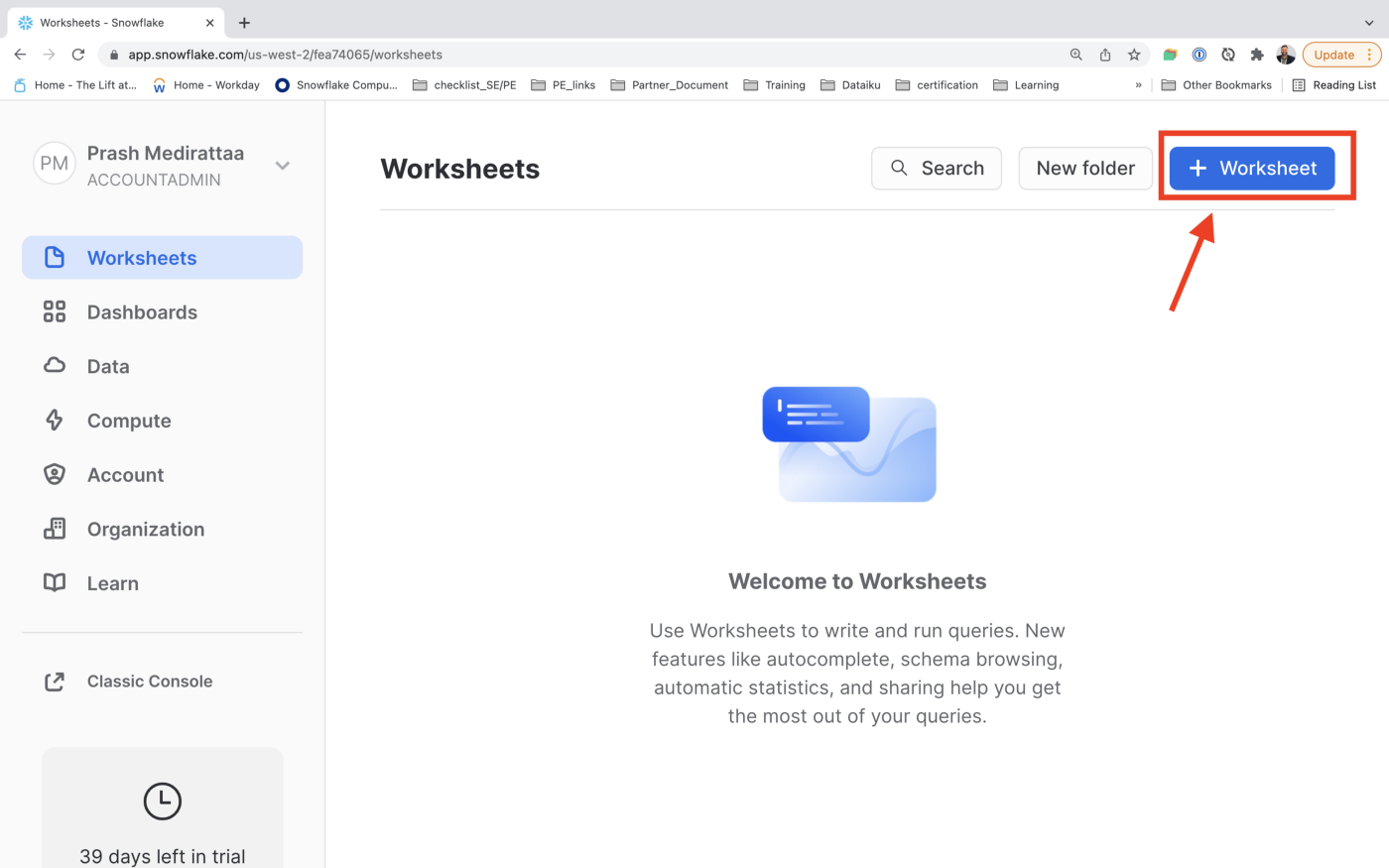Open the Reading List

click(1334, 85)
